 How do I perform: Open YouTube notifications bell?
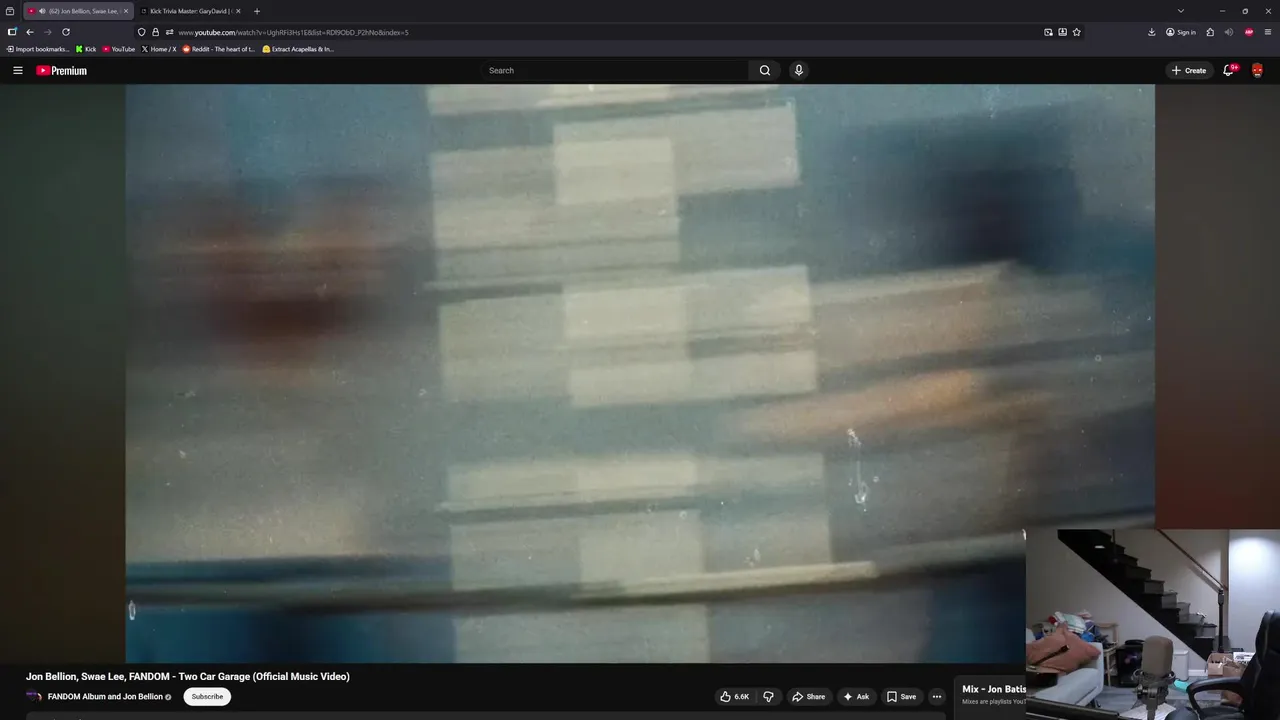pyautogui.click(x=1228, y=70)
